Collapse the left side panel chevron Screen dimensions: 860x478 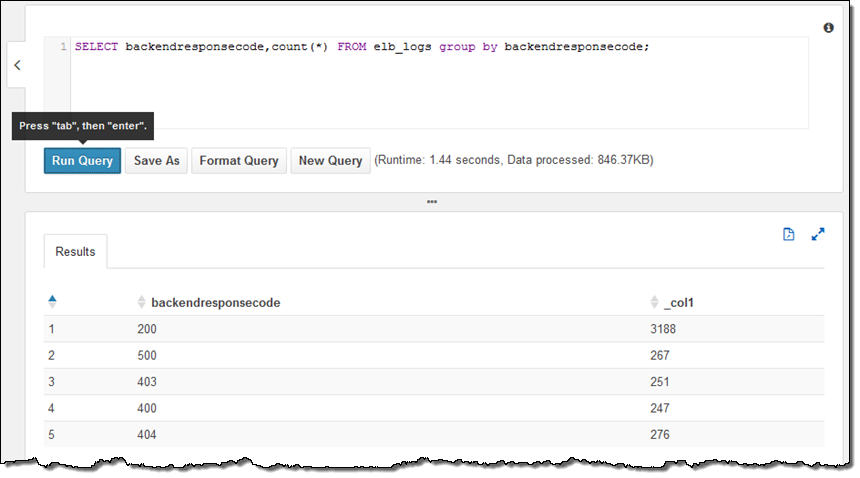17,66
